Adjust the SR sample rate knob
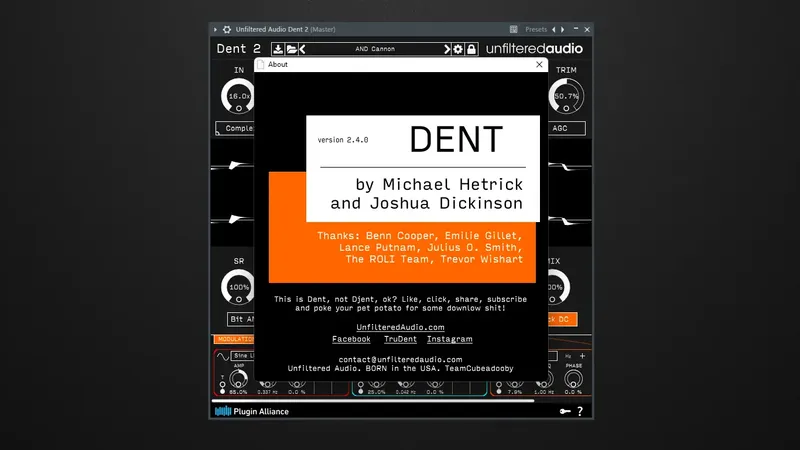This screenshot has width=800, height=450. pyautogui.click(x=238, y=287)
